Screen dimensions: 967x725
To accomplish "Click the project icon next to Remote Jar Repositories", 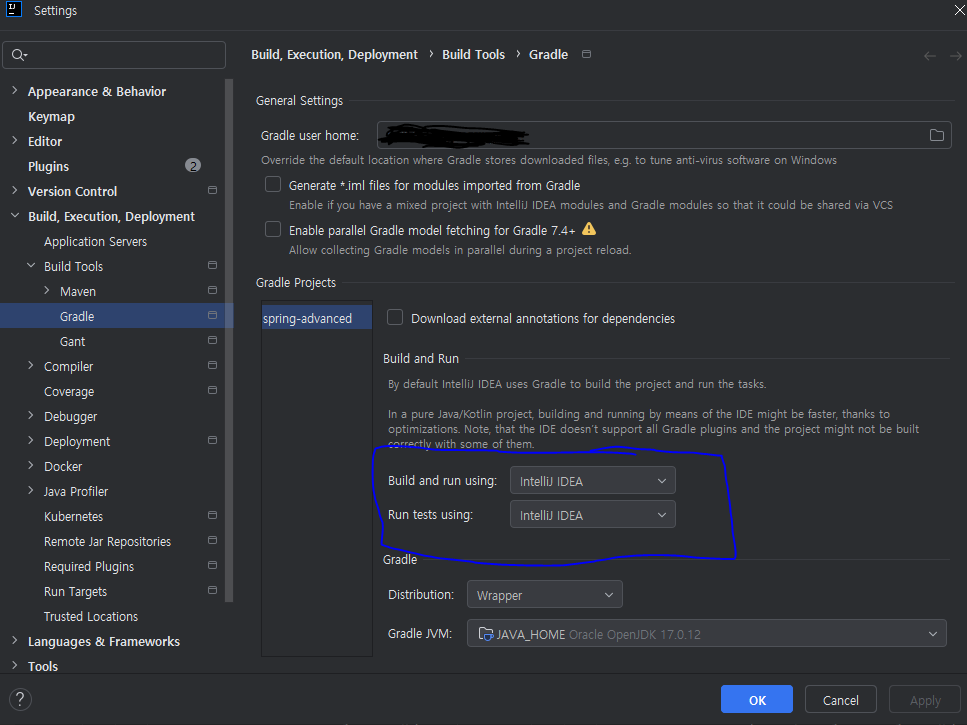I will tap(212, 541).
